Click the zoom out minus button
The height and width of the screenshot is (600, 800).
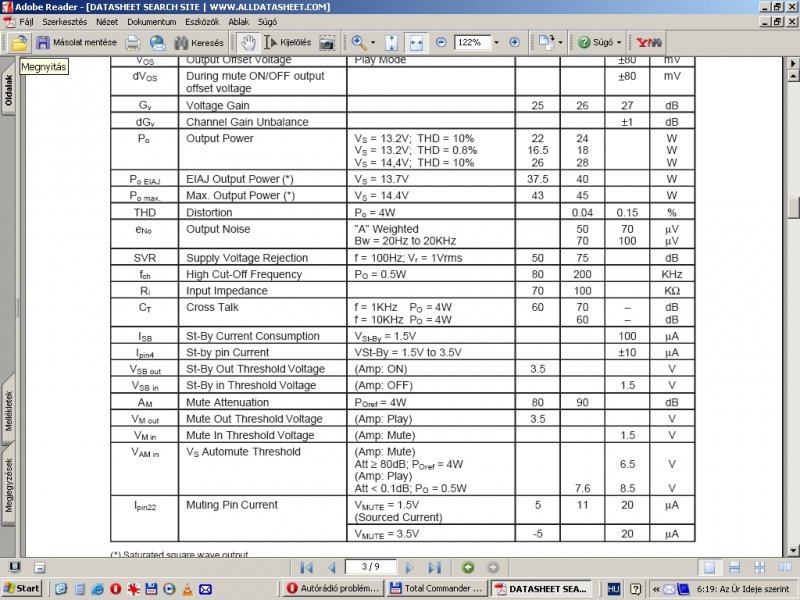(x=441, y=42)
